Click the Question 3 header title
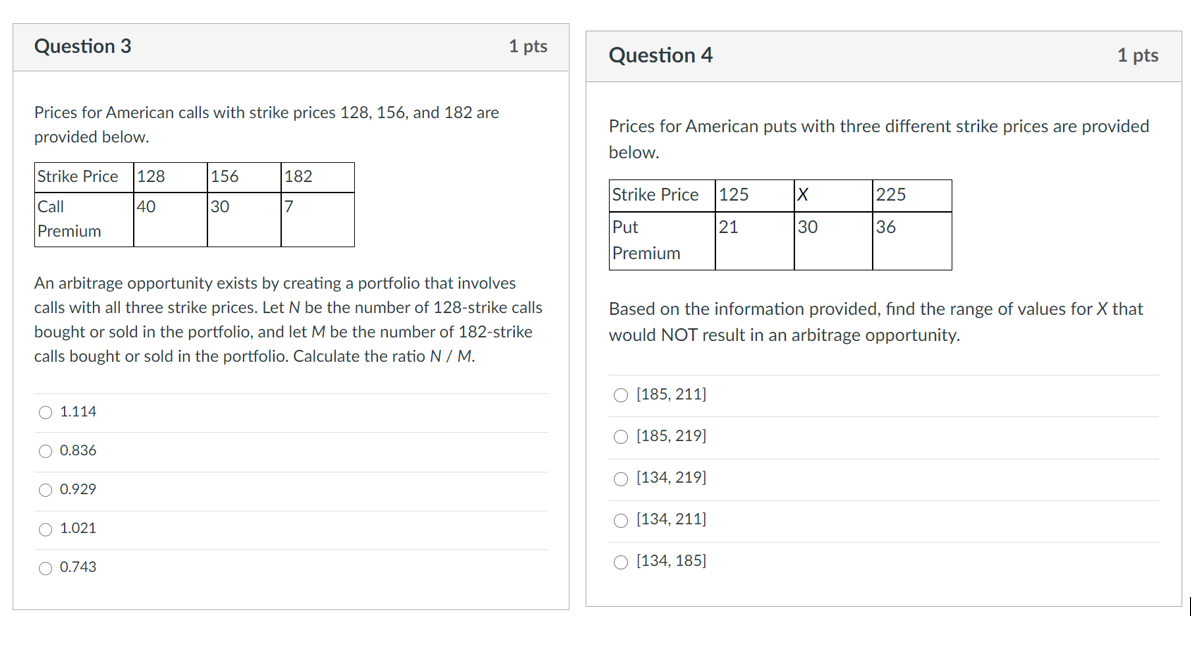This screenshot has width=1203, height=646. tap(83, 46)
